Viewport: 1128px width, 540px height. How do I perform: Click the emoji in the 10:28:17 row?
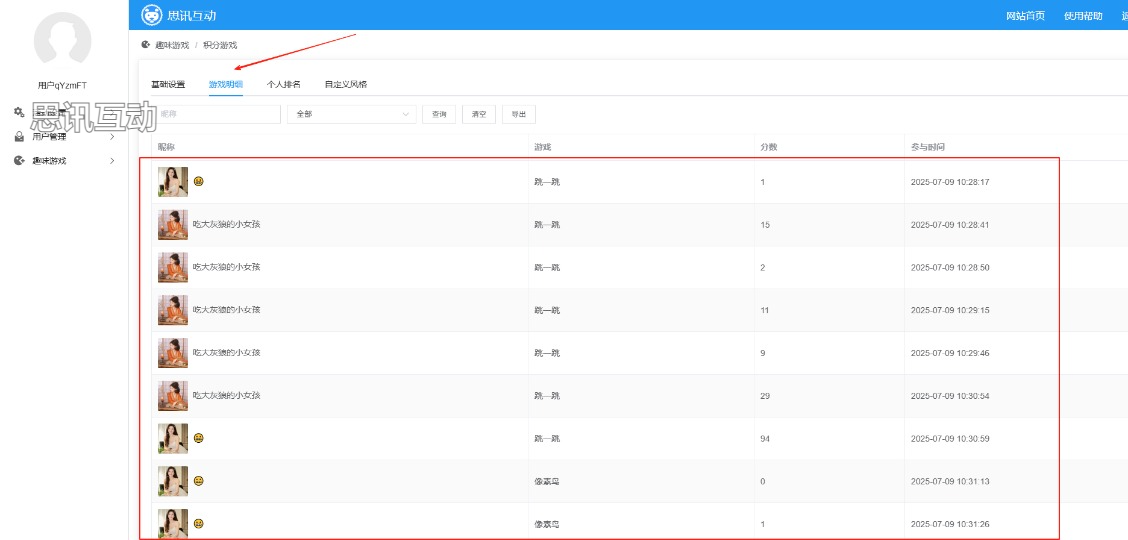coord(199,182)
